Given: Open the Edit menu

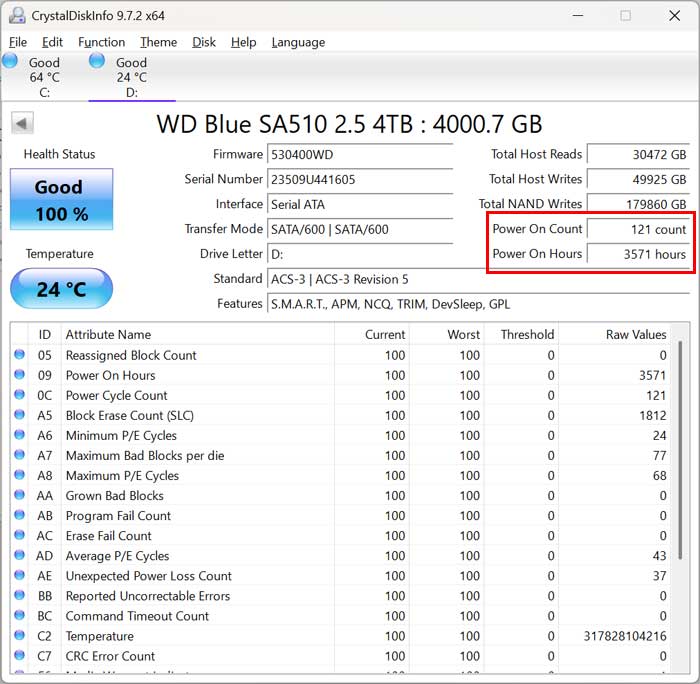Looking at the screenshot, I should click(52, 42).
